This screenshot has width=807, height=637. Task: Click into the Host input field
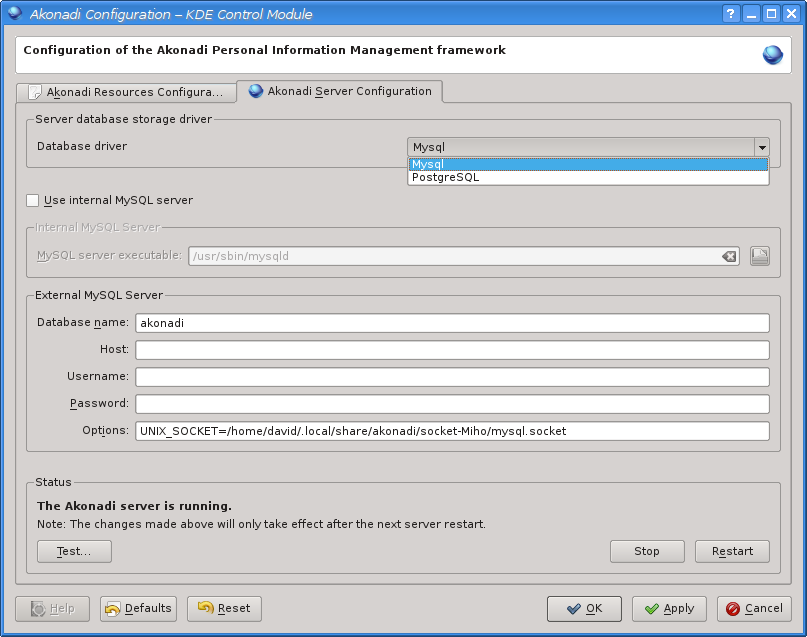pos(452,350)
